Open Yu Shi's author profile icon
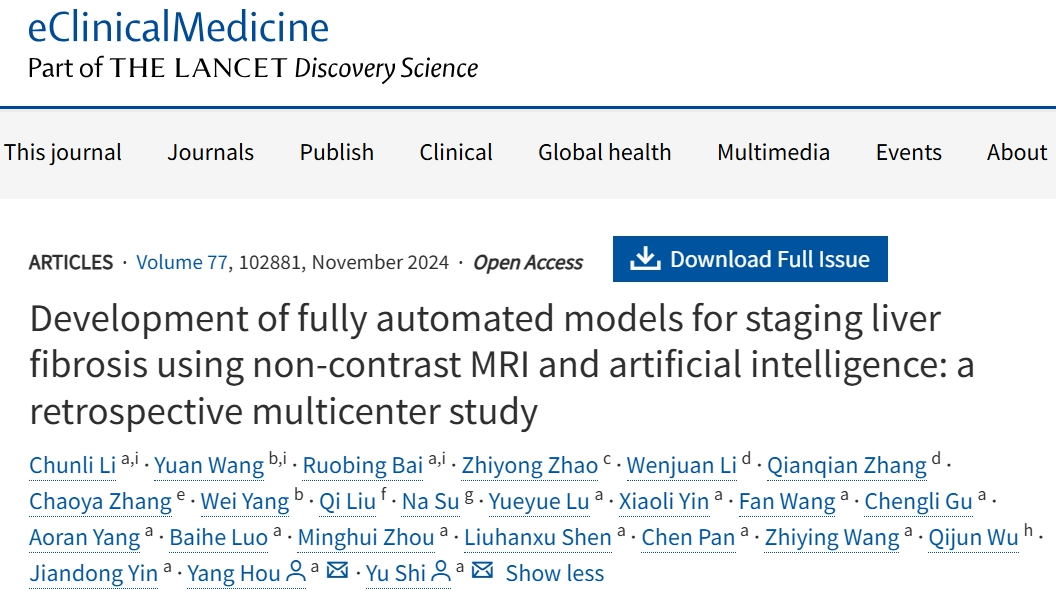Viewport: 1056px width, 603px height. pos(440,572)
